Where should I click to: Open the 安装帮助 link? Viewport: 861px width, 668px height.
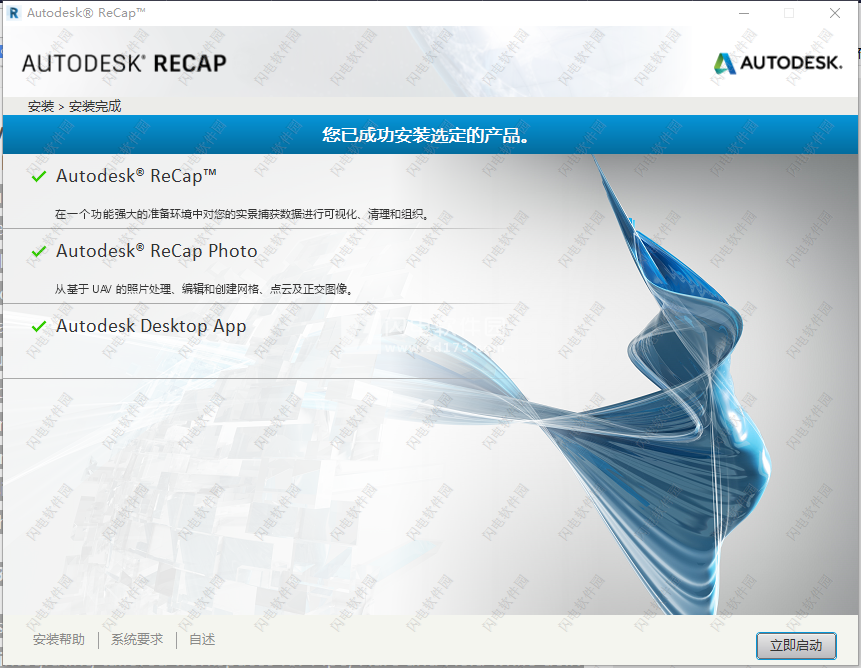point(59,639)
